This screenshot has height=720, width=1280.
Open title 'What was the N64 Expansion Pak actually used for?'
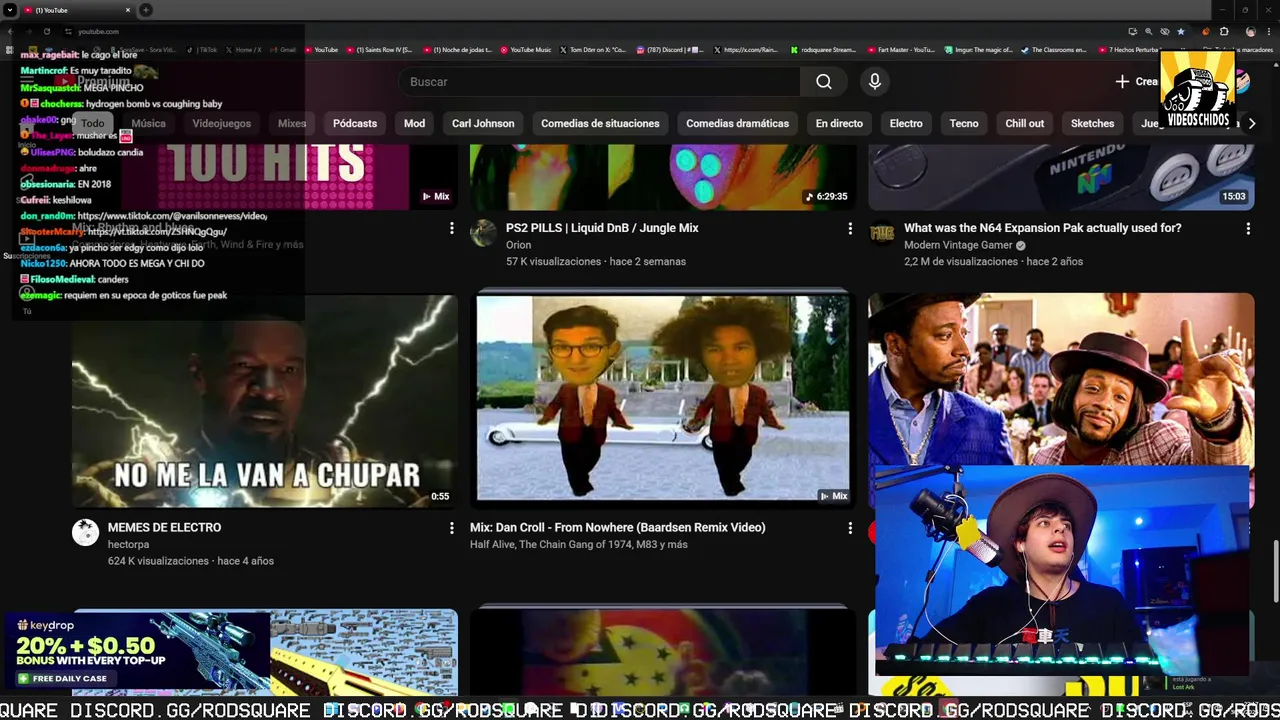click(1042, 228)
